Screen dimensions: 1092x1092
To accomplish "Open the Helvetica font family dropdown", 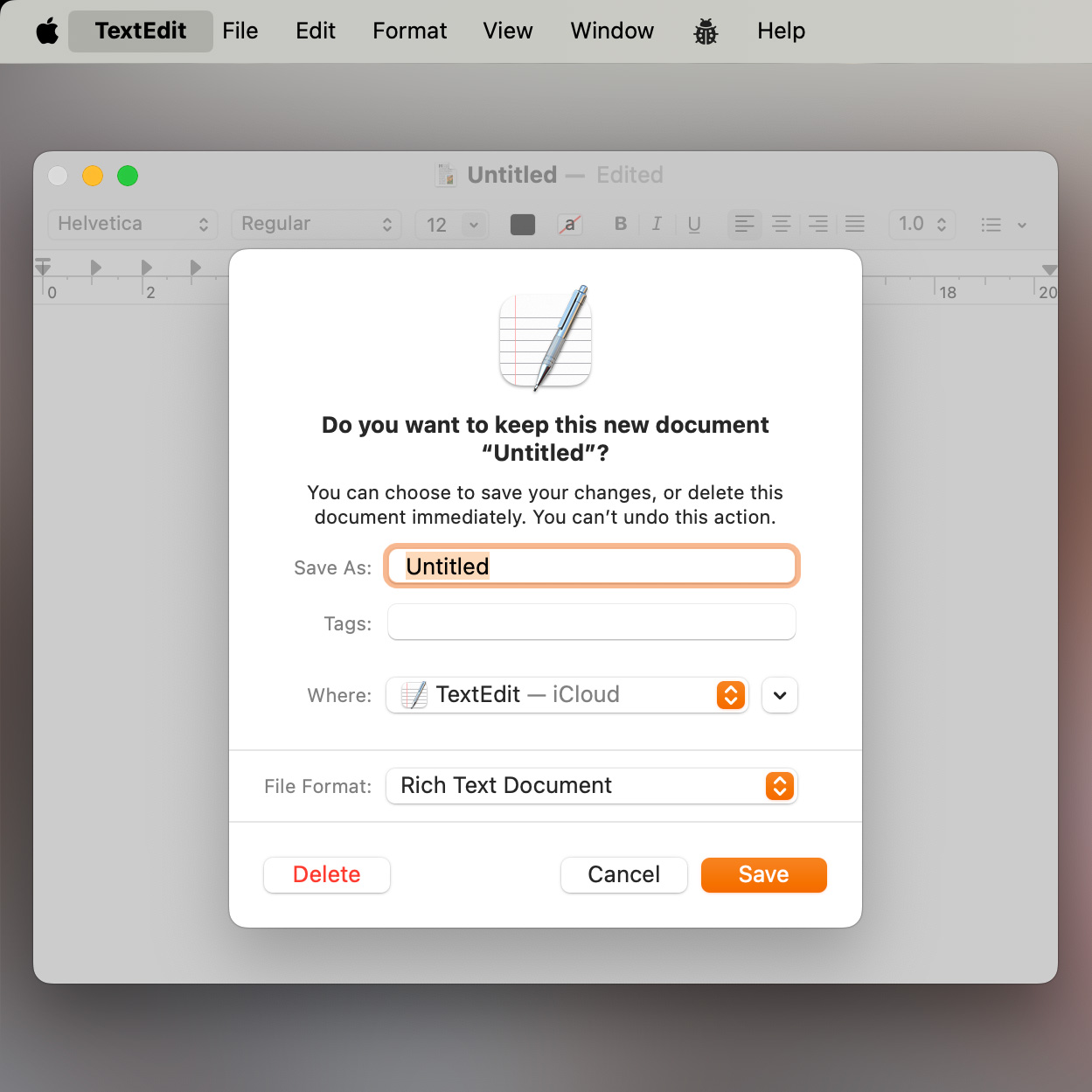I will tap(132, 224).
